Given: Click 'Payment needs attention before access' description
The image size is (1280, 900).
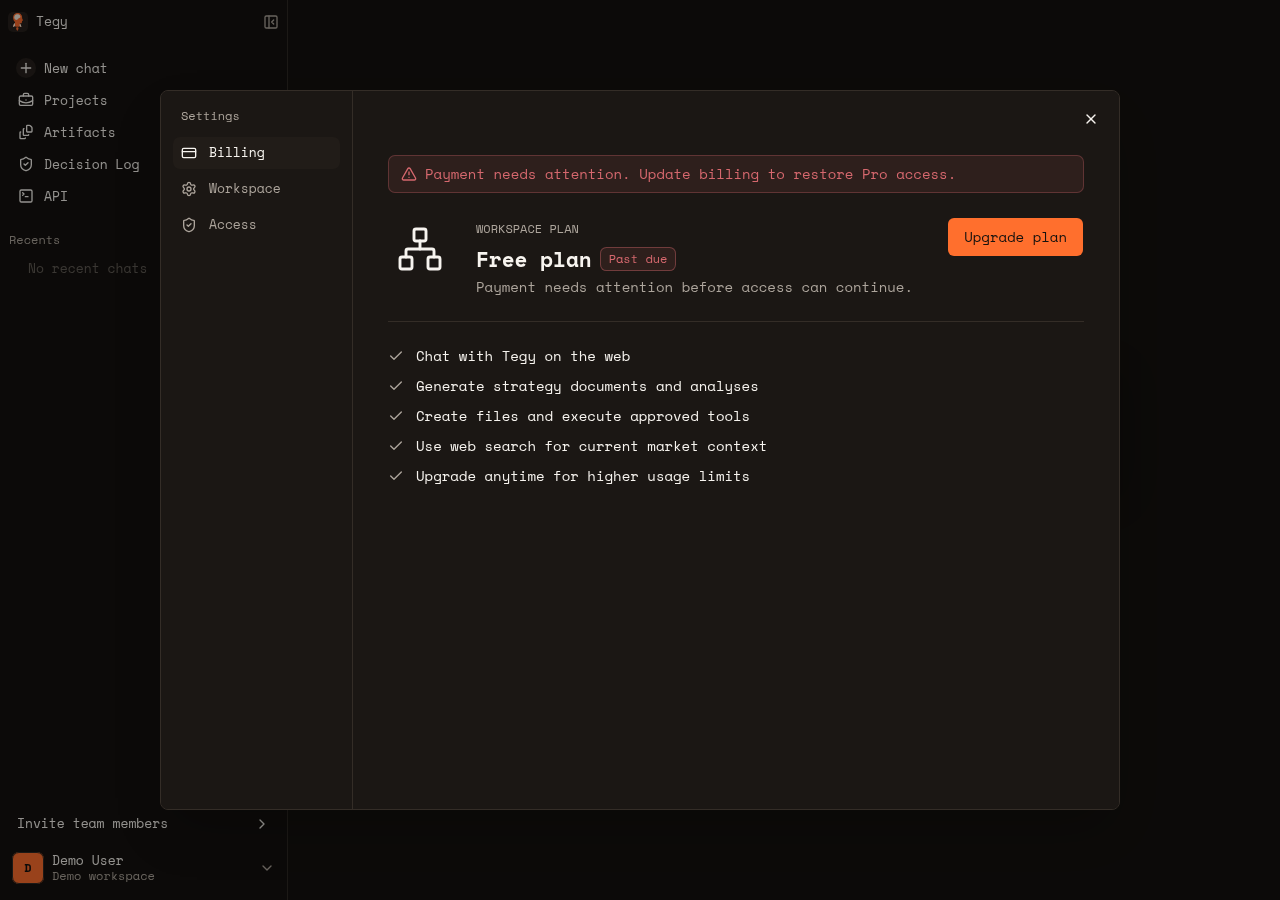Looking at the screenshot, I should pyautogui.click(x=694, y=287).
